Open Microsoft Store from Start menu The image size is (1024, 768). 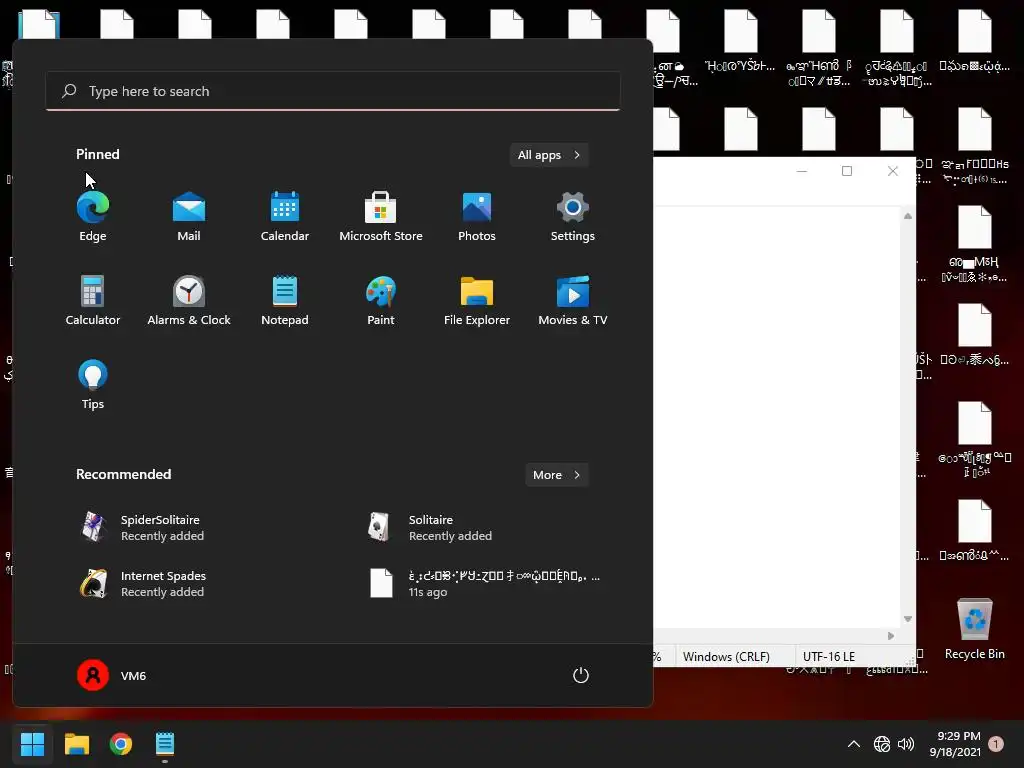(381, 217)
